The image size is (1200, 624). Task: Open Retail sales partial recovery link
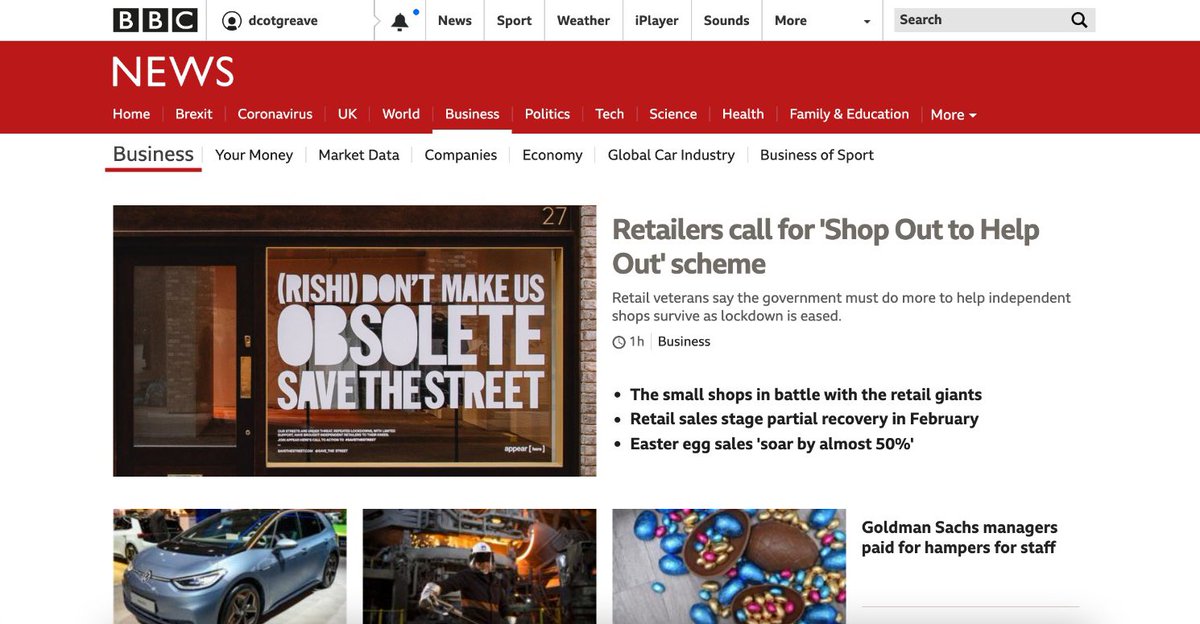[804, 419]
